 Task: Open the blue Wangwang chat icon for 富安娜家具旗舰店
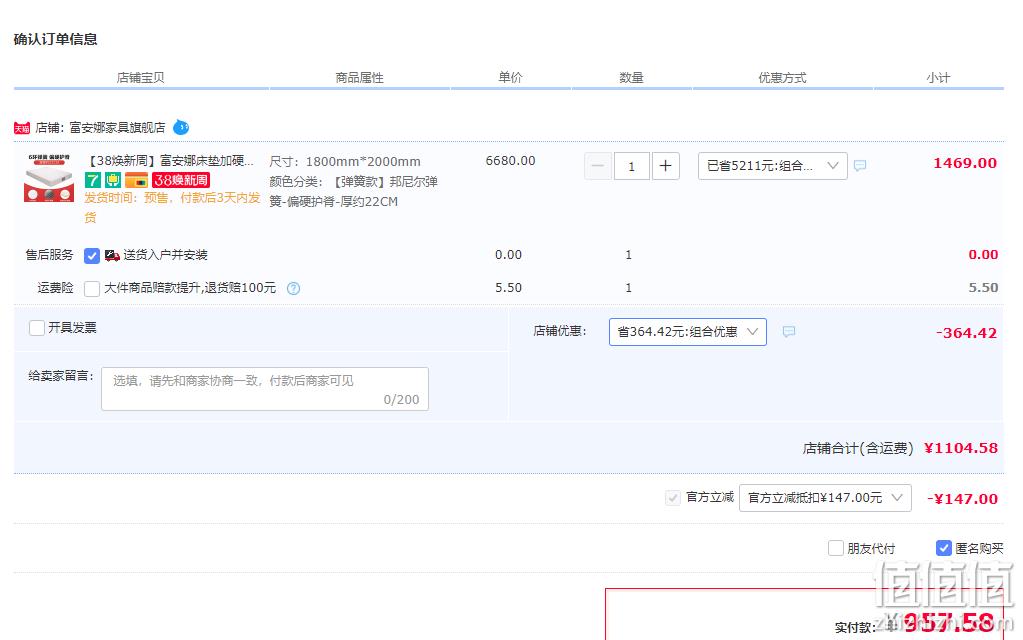click(181, 127)
